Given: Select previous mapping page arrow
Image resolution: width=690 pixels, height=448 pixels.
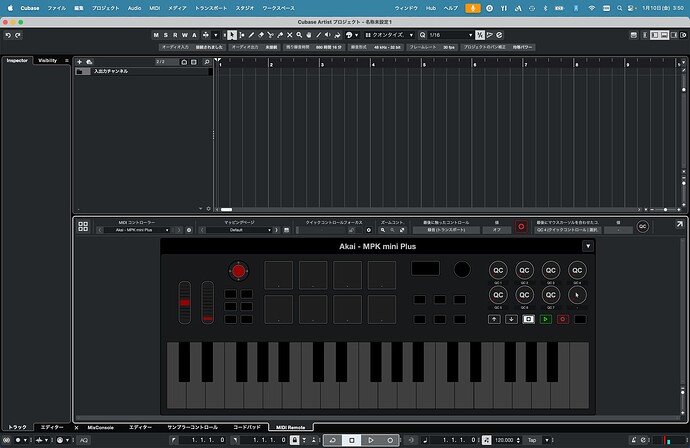Looking at the screenshot, I should coord(202,230).
